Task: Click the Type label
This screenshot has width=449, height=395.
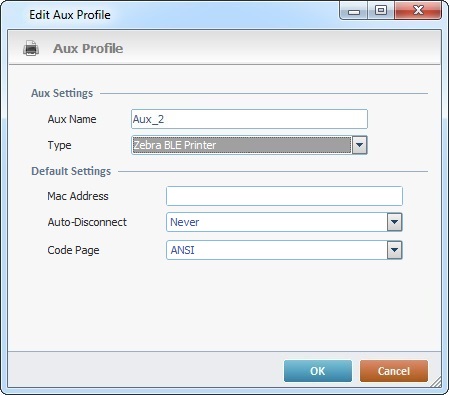Action: pos(59,145)
